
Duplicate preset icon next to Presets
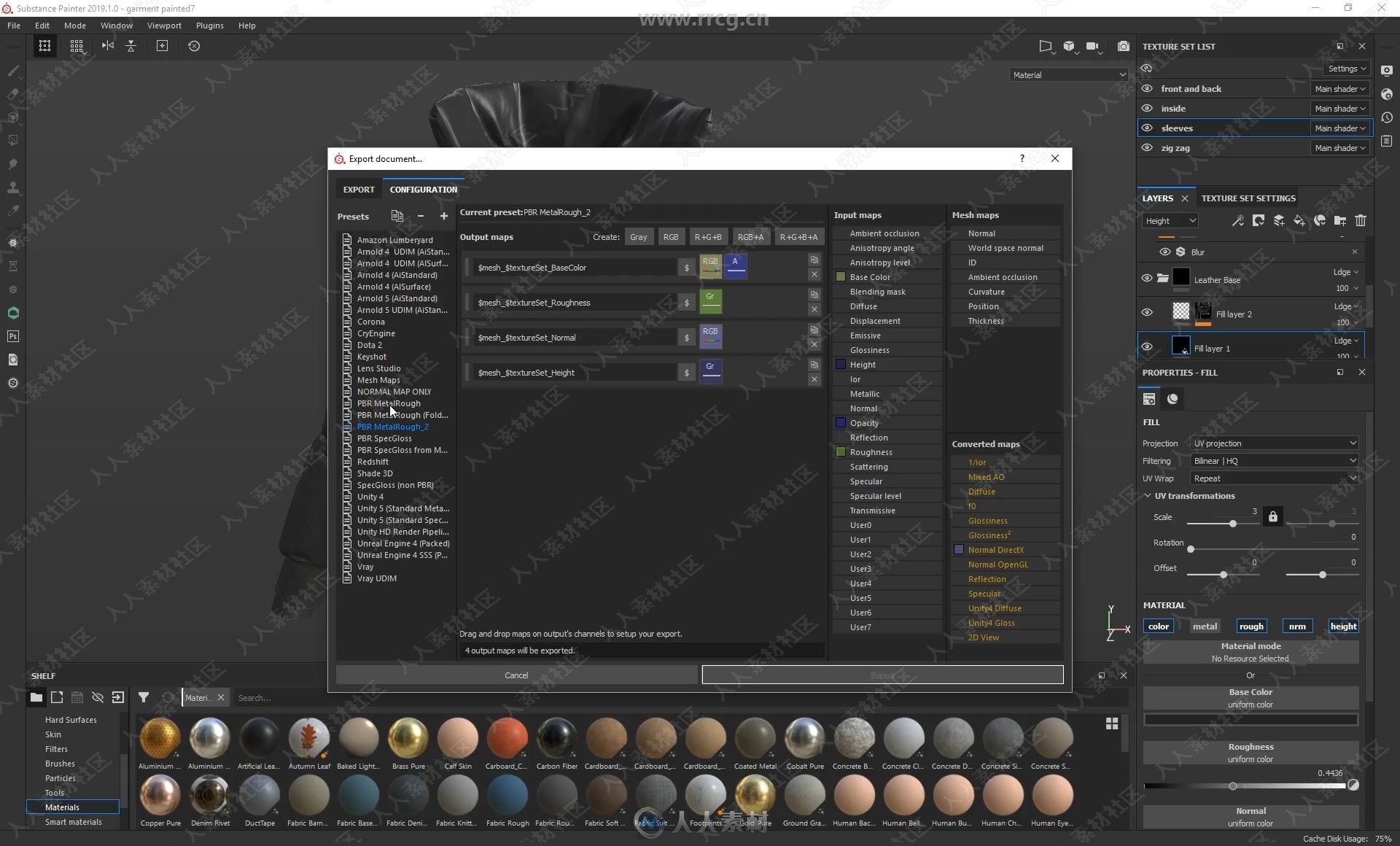(x=397, y=216)
